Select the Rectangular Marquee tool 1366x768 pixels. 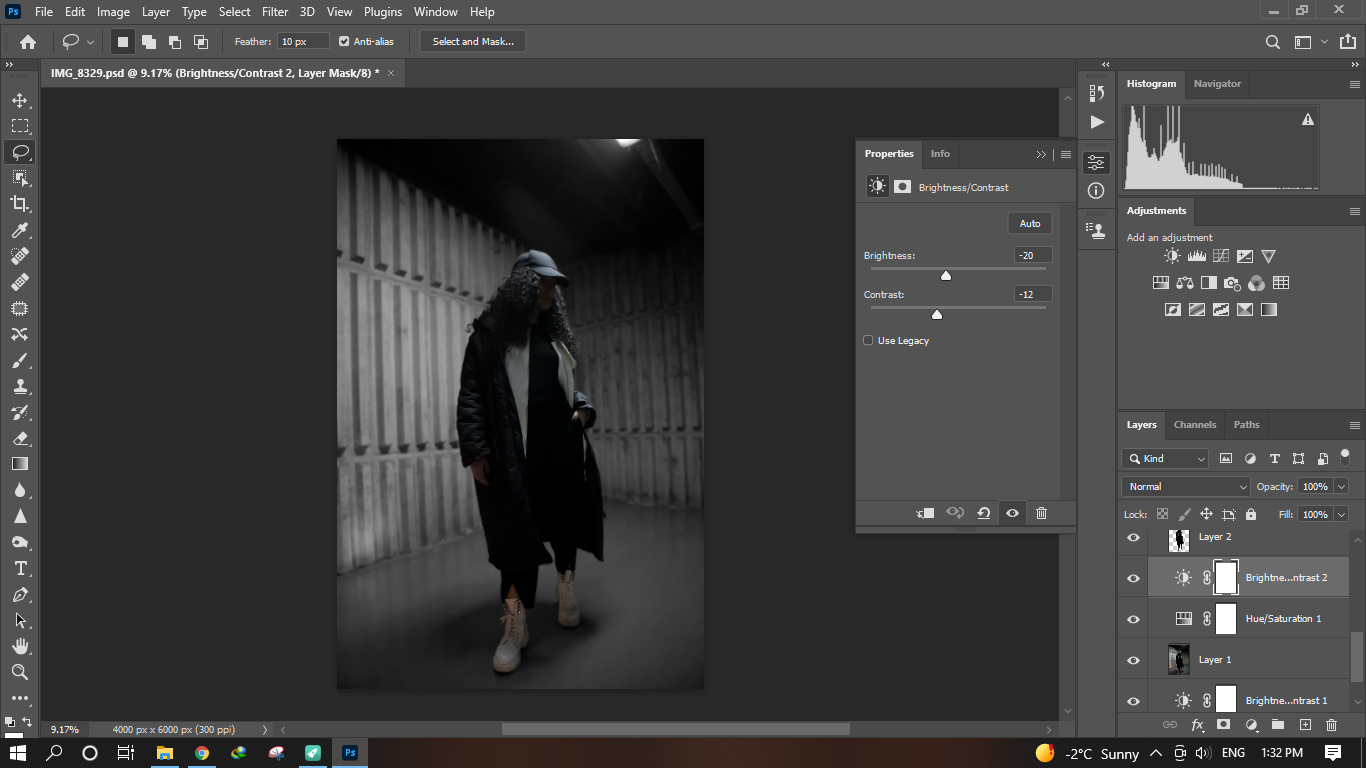20,126
